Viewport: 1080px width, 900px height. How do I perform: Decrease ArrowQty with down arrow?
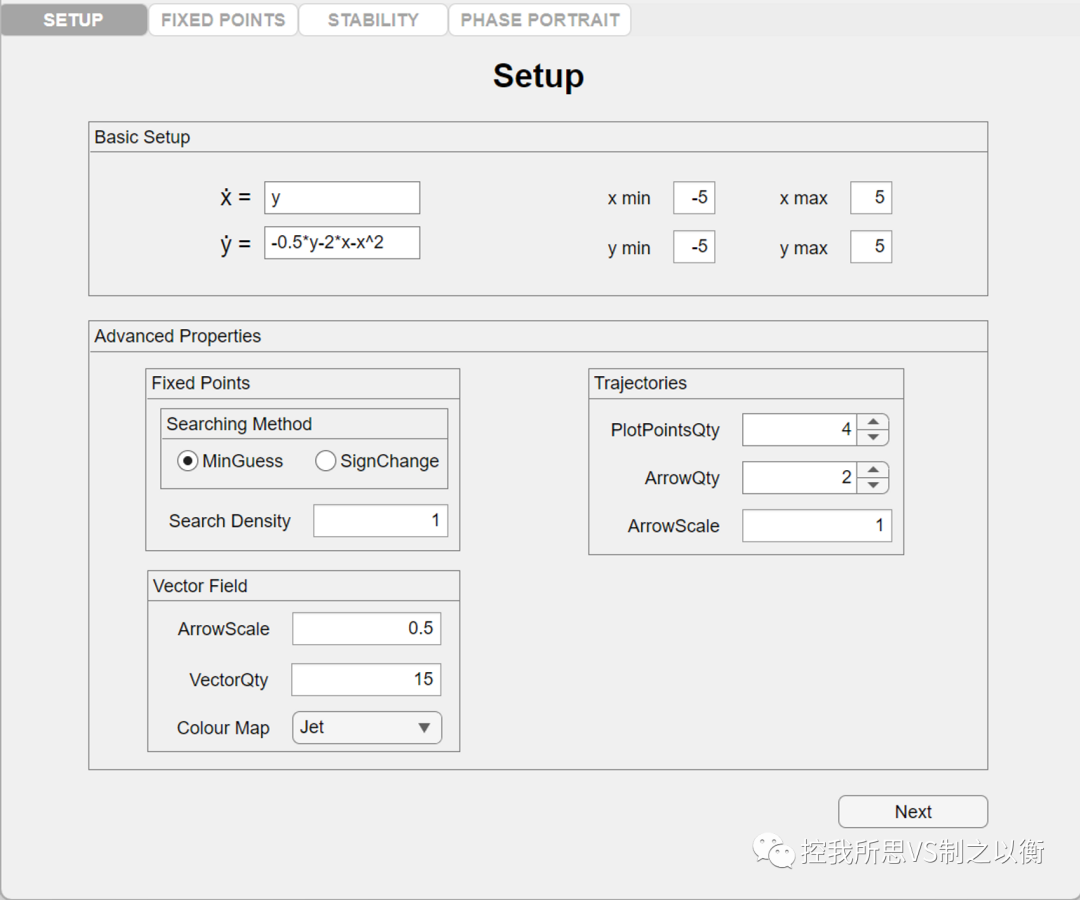click(873, 486)
